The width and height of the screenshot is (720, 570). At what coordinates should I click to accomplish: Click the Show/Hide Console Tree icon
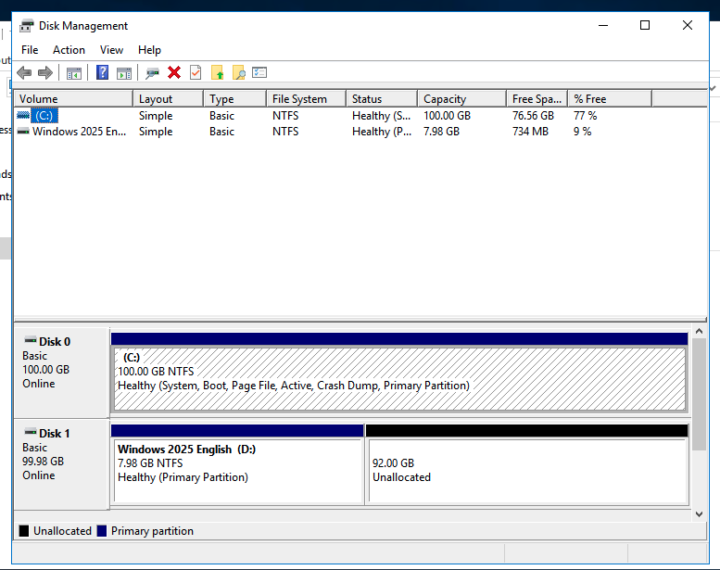pos(74,73)
